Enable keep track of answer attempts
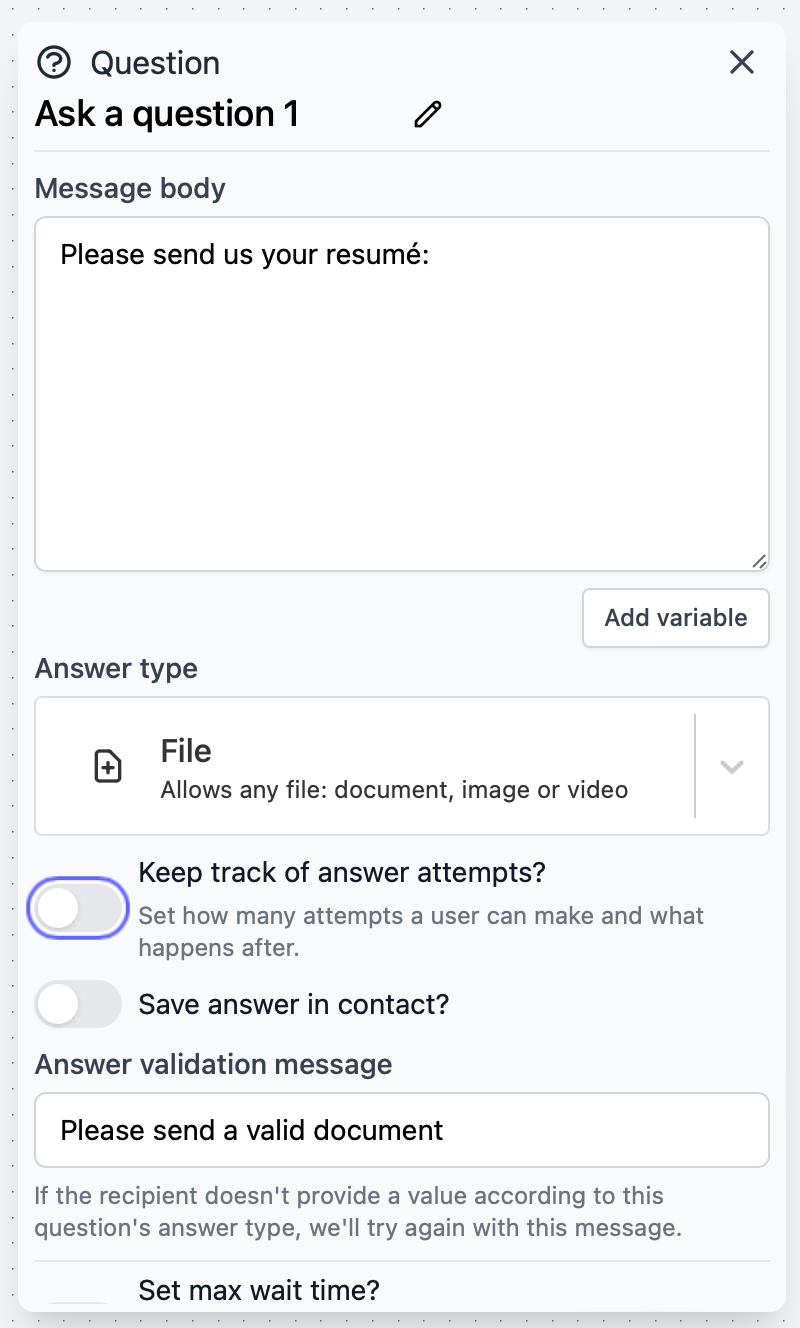The width and height of the screenshot is (800, 1328). tap(78, 908)
